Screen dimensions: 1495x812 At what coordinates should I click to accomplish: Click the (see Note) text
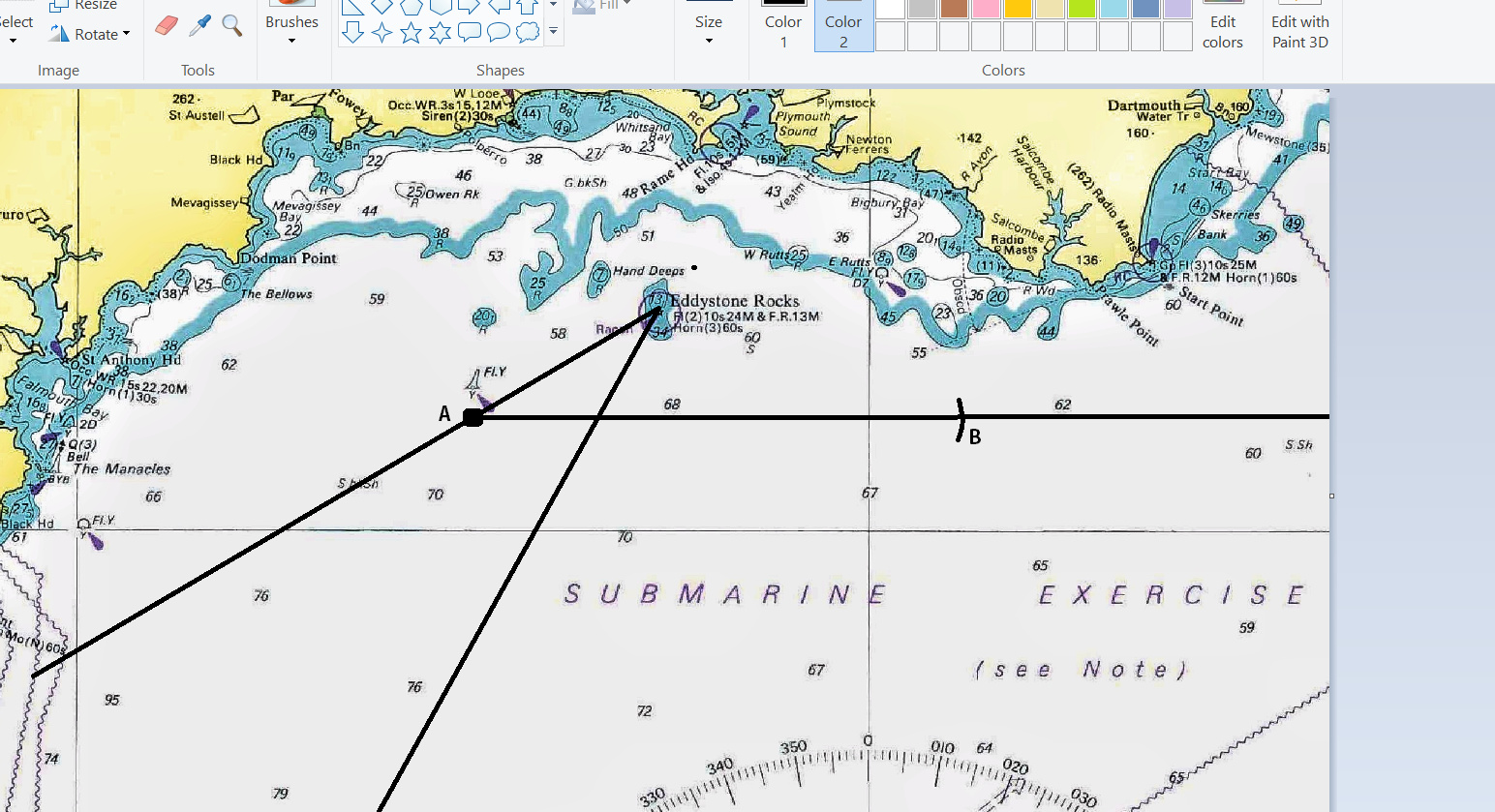1081,669
